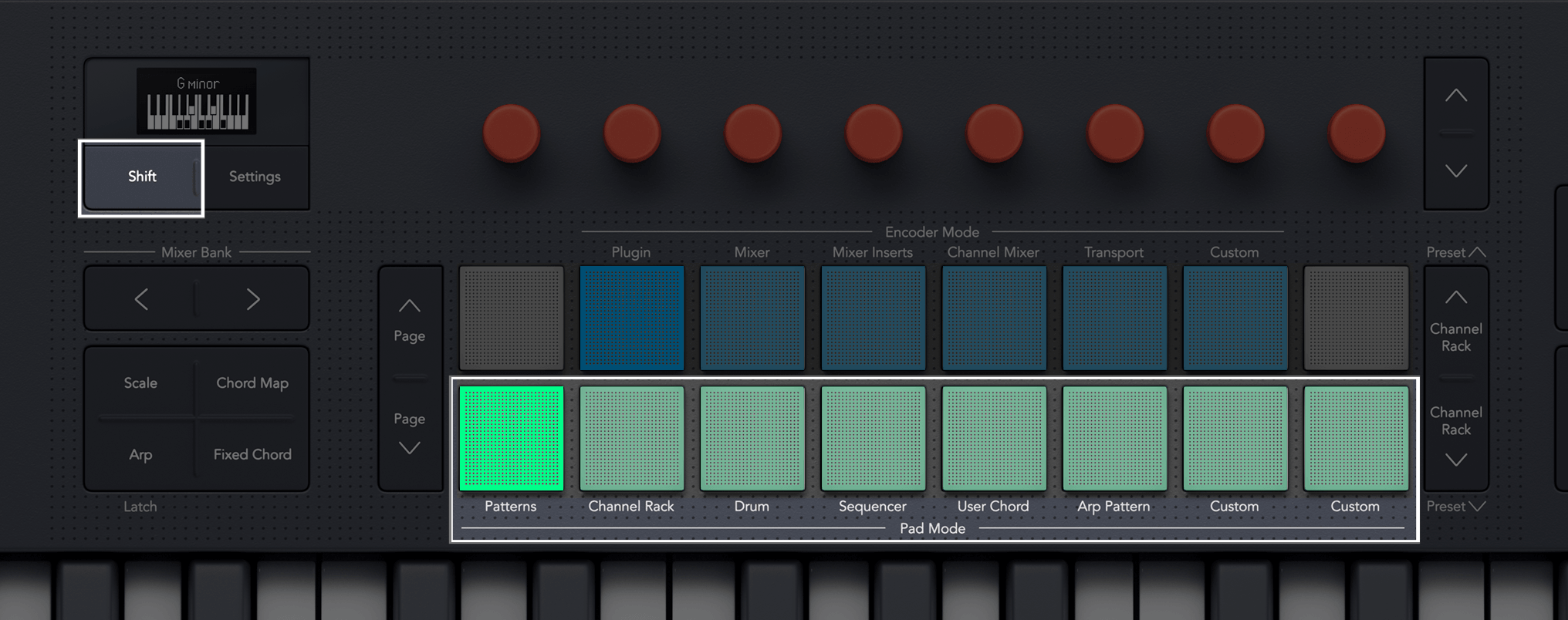The image size is (1568, 620).
Task: Tap the Channel Mixer encoder mode pad
Action: click(x=994, y=318)
